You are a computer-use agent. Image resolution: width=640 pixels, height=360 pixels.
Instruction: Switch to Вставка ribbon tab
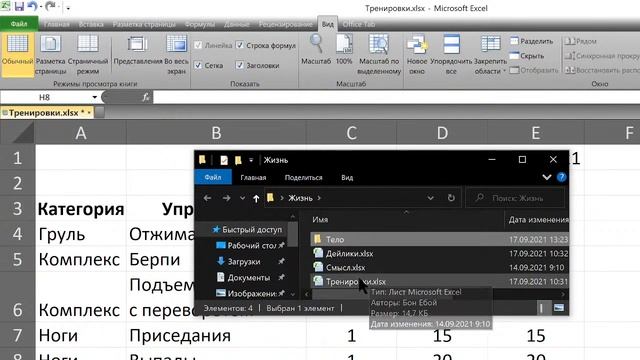click(91, 24)
